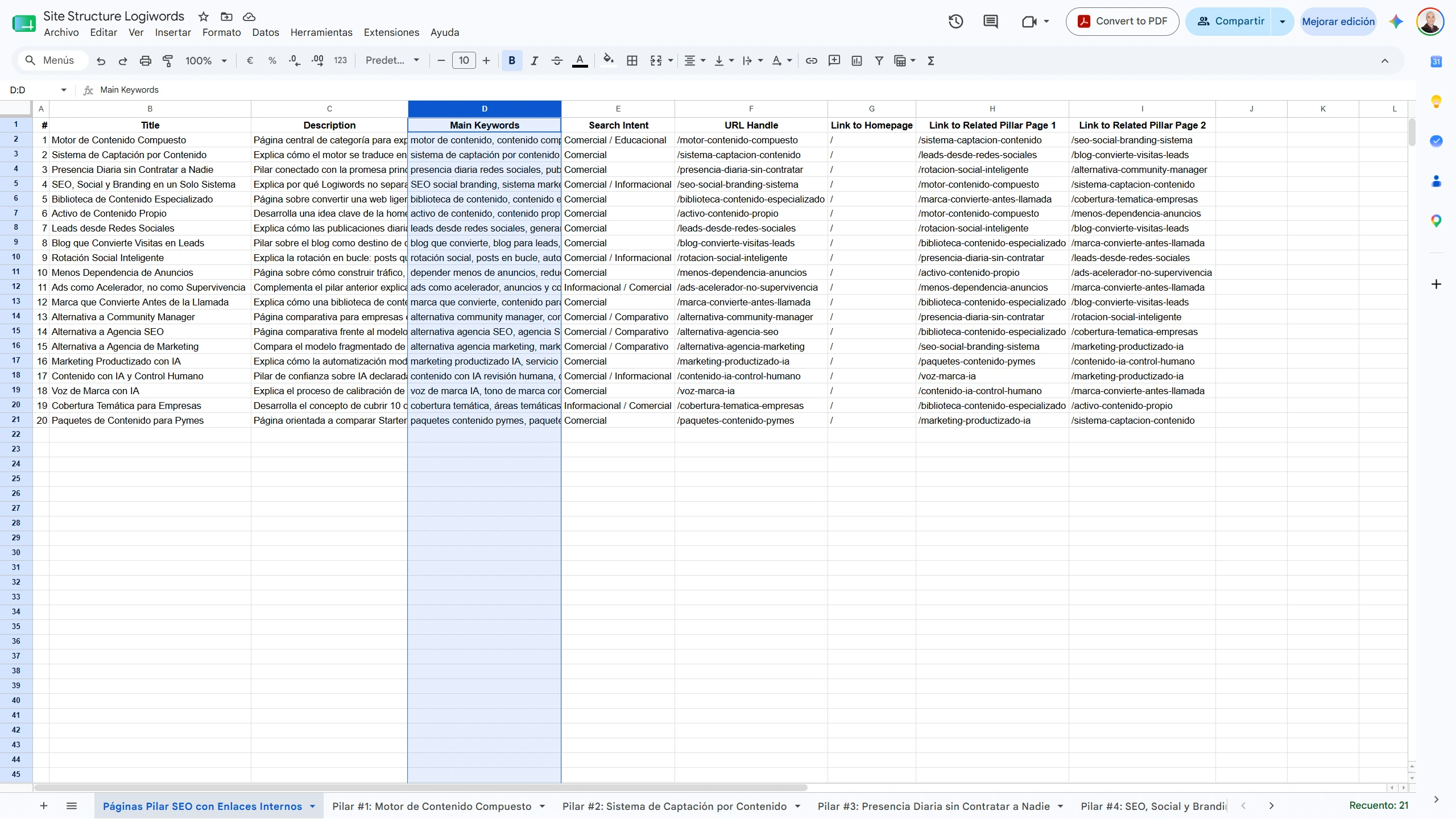
Task: Open the Name Box dropdown arrow
Action: point(64,90)
